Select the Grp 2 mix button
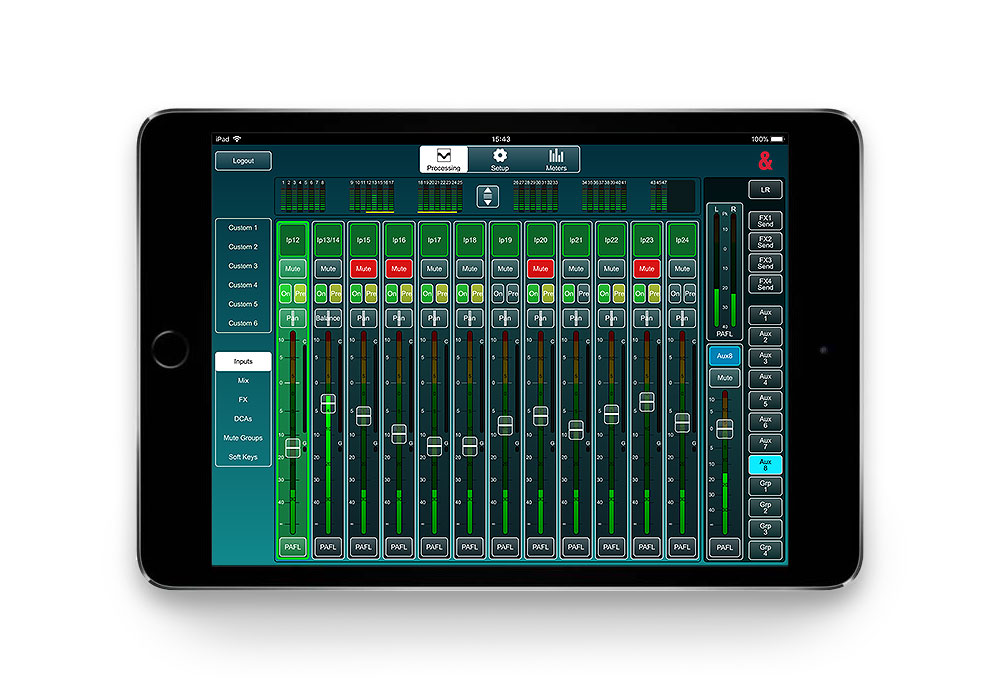Image resolution: width=1000 pixels, height=700 pixels. [x=765, y=506]
